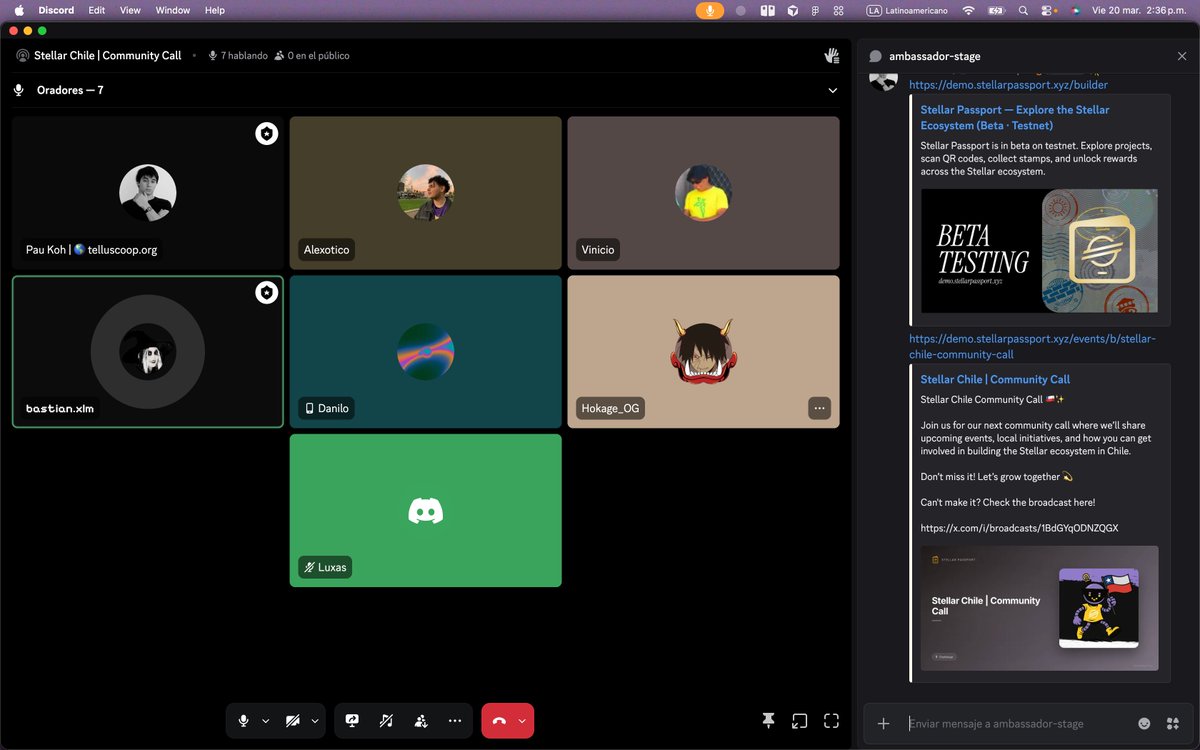
Task: Click the 0 en el público indicator
Action: (x=312, y=56)
